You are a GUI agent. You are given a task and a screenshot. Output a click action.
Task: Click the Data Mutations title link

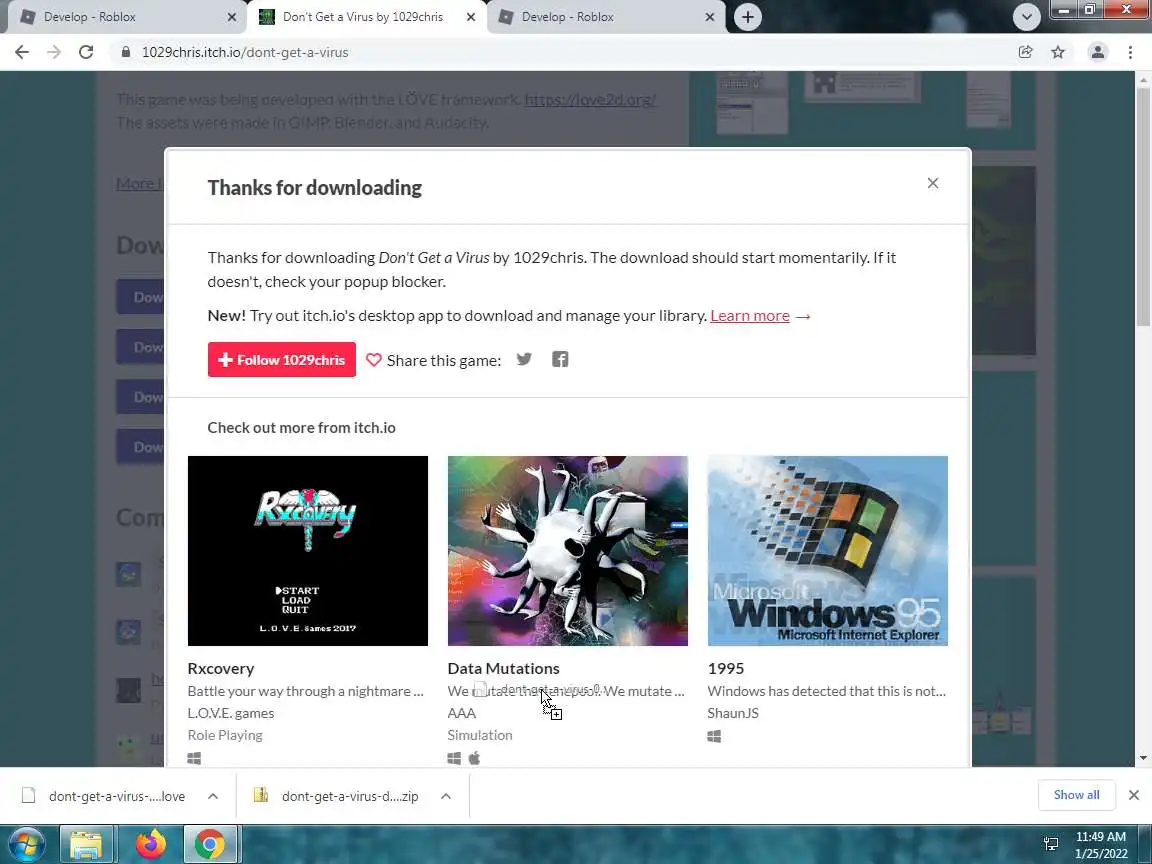click(503, 669)
